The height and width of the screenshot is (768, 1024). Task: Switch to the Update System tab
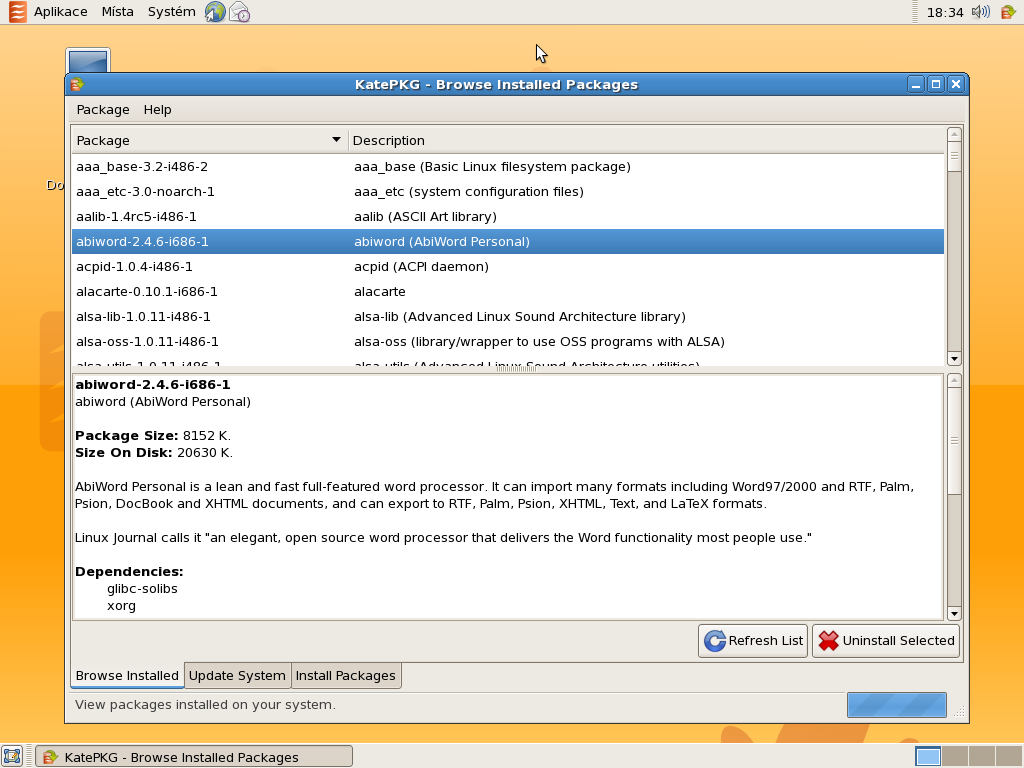click(237, 675)
